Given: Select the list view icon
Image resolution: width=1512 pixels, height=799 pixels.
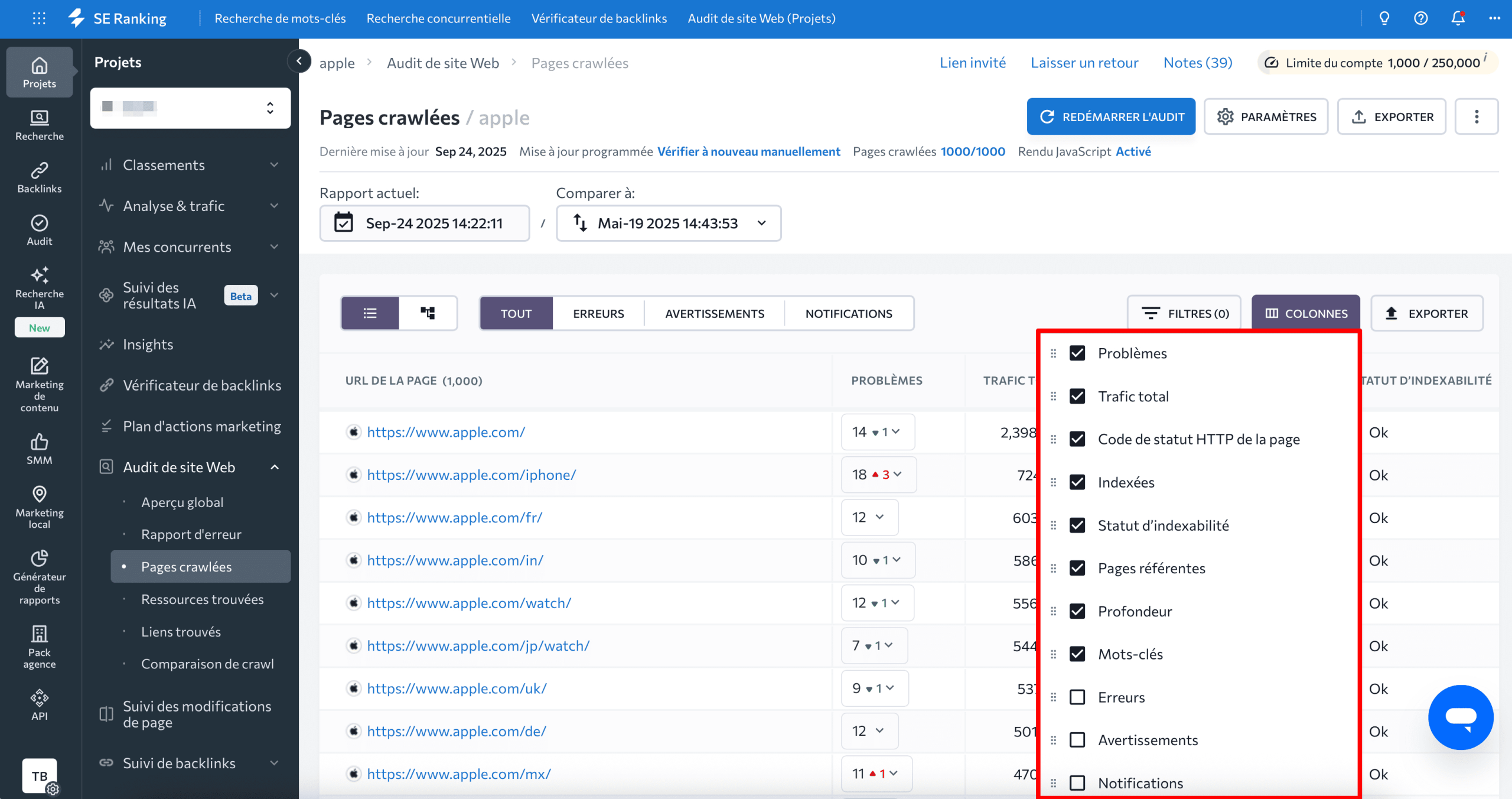Looking at the screenshot, I should pos(370,313).
